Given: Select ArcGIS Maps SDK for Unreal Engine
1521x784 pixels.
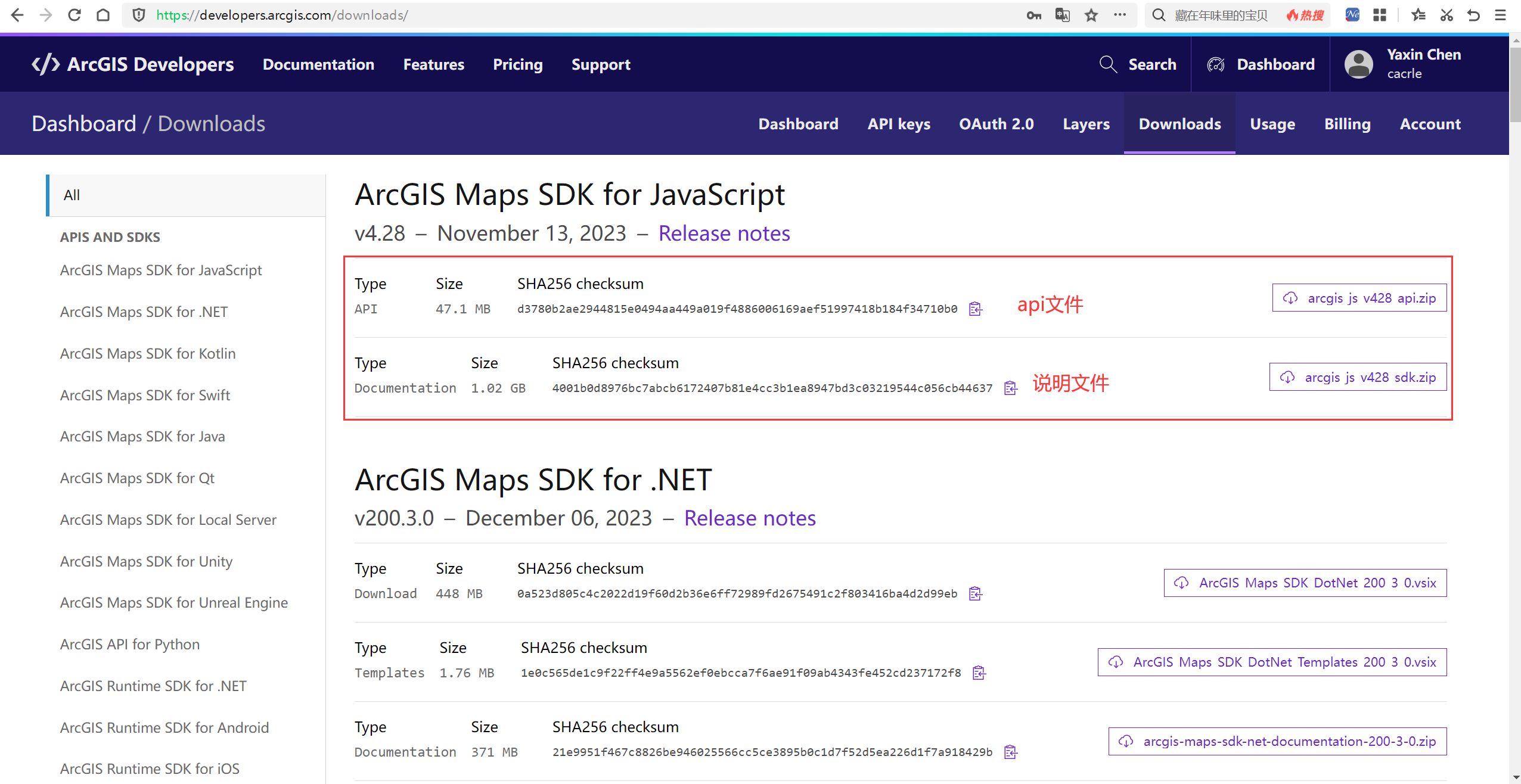Looking at the screenshot, I should pos(174,602).
